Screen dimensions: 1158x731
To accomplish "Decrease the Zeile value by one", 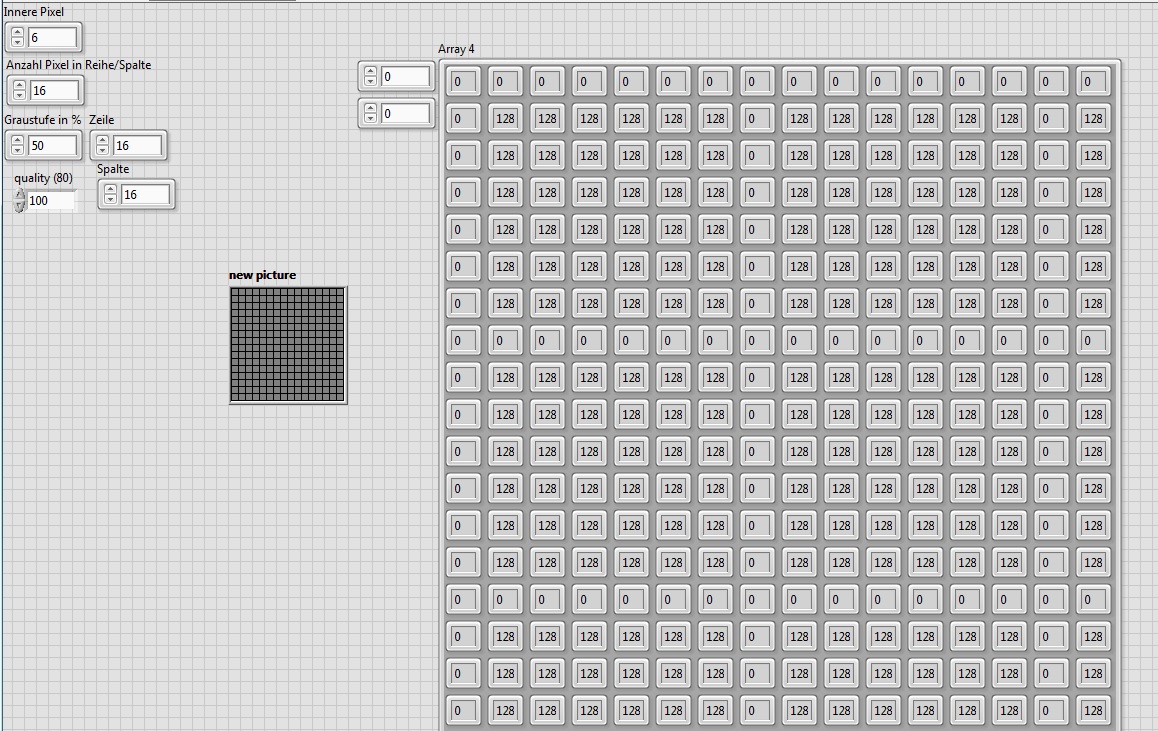I will coord(103,150).
